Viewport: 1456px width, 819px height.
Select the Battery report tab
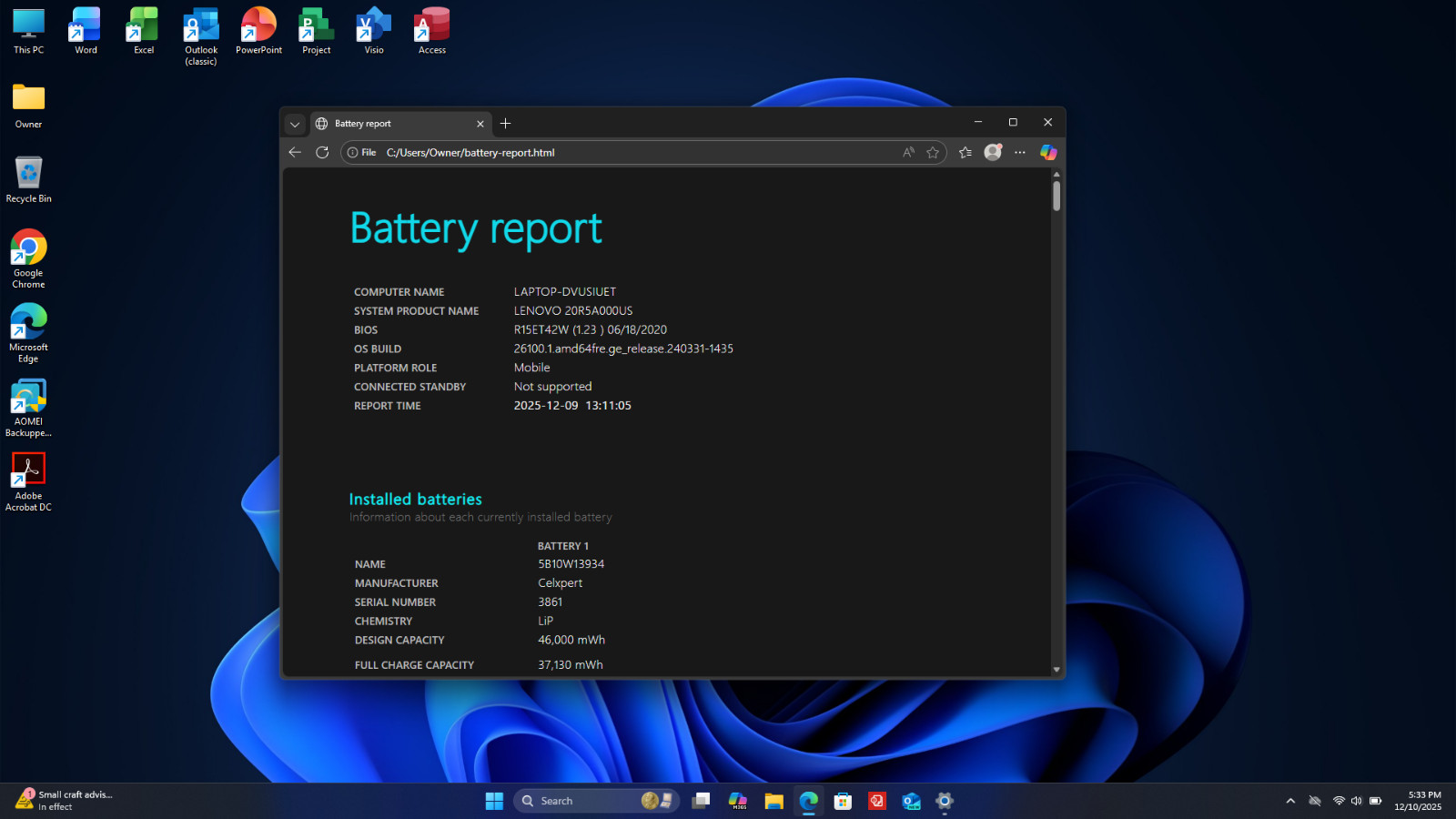tap(400, 124)
